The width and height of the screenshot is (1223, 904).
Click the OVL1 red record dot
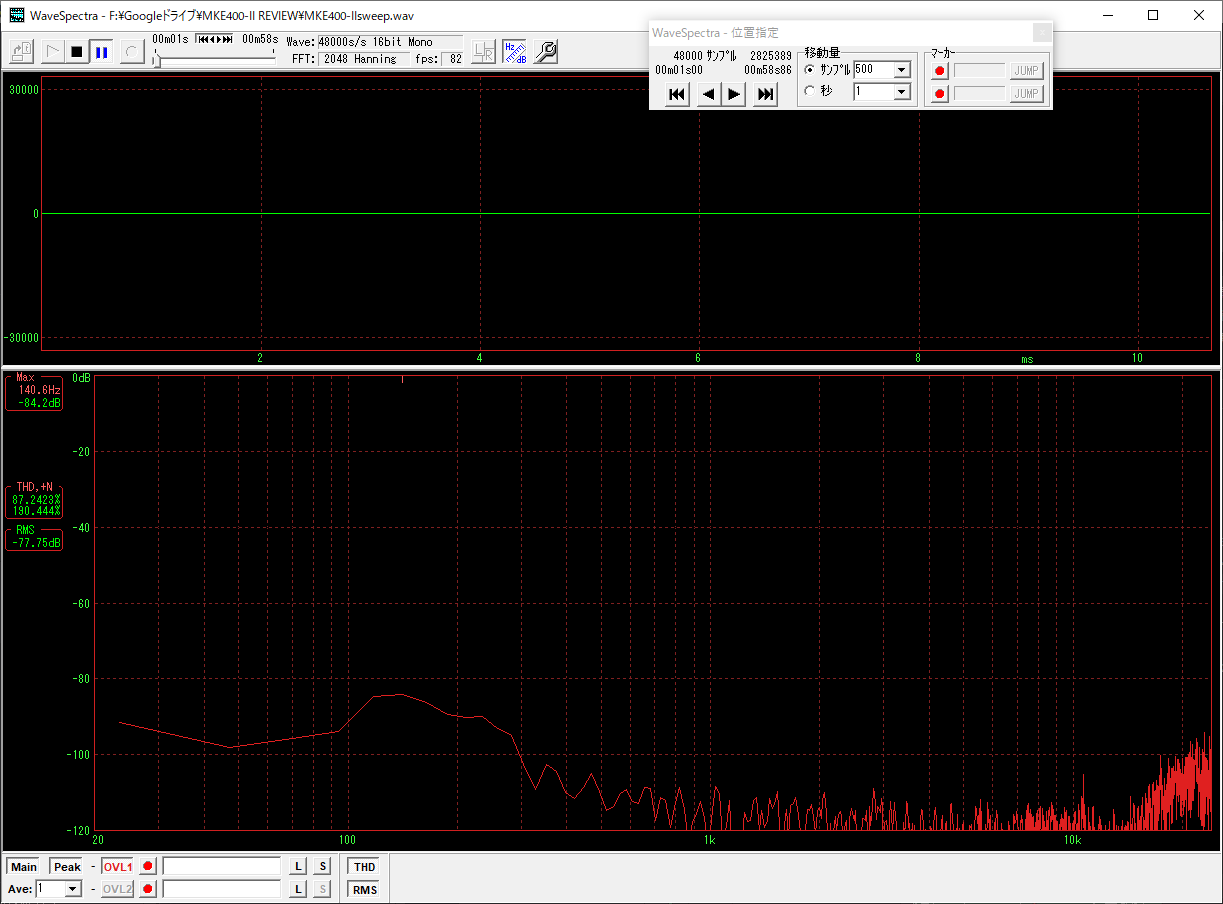(148, 867)
